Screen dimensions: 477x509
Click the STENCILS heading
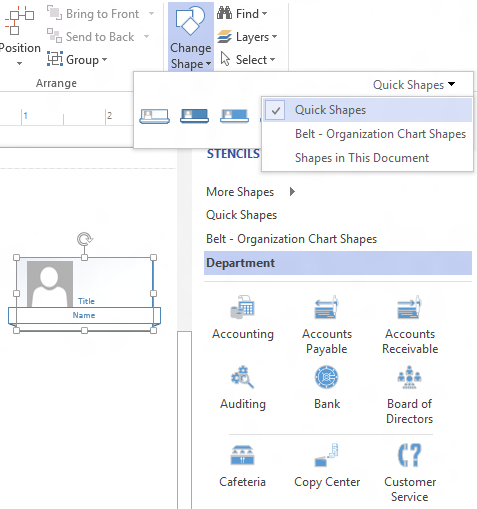tap(233, 154)
